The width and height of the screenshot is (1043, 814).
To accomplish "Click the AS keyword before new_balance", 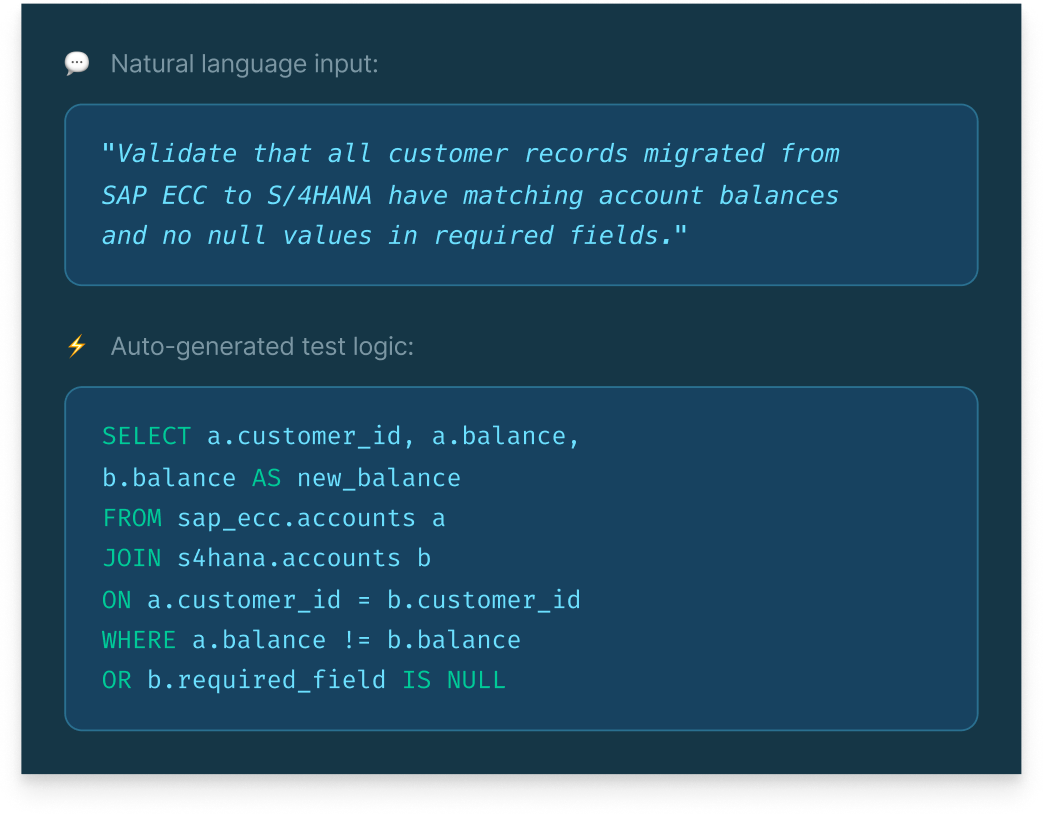I will click(x=266, y=478).
